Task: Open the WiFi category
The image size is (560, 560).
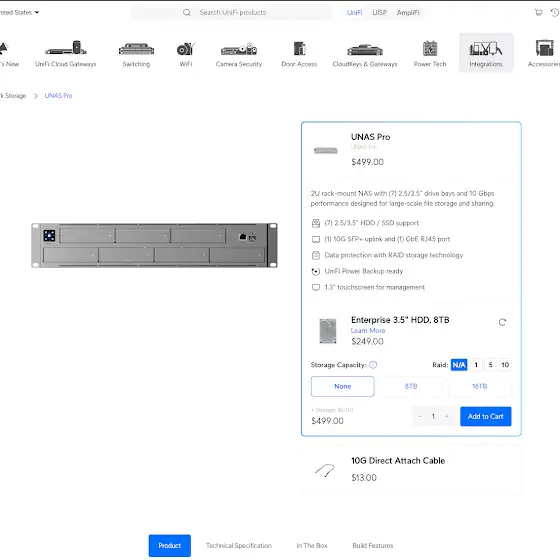Action: point(186,53)
